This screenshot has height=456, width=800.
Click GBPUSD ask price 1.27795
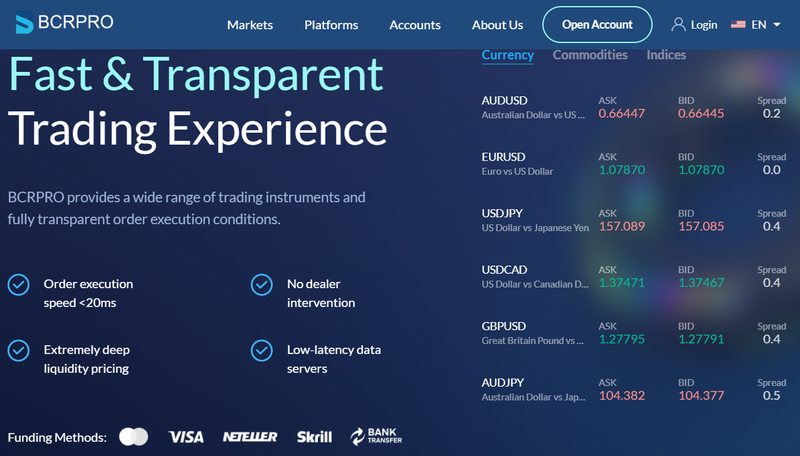coord(622,339)
